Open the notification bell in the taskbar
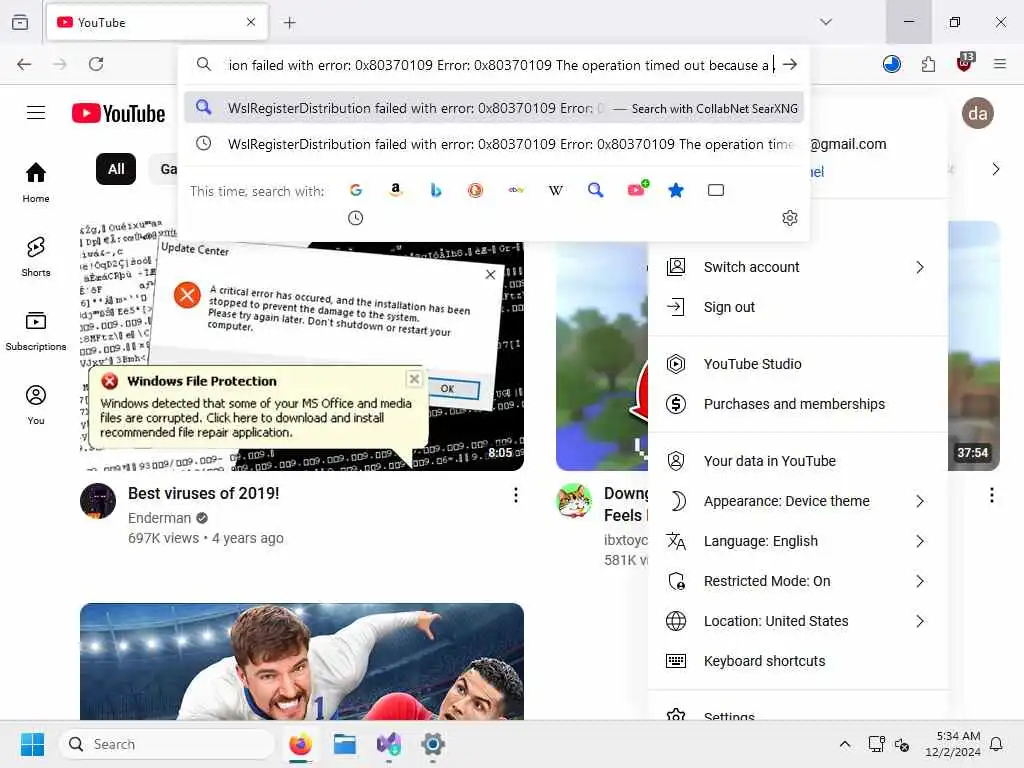This screenshot has width=1024, height=768. click(x=996, y=744)
